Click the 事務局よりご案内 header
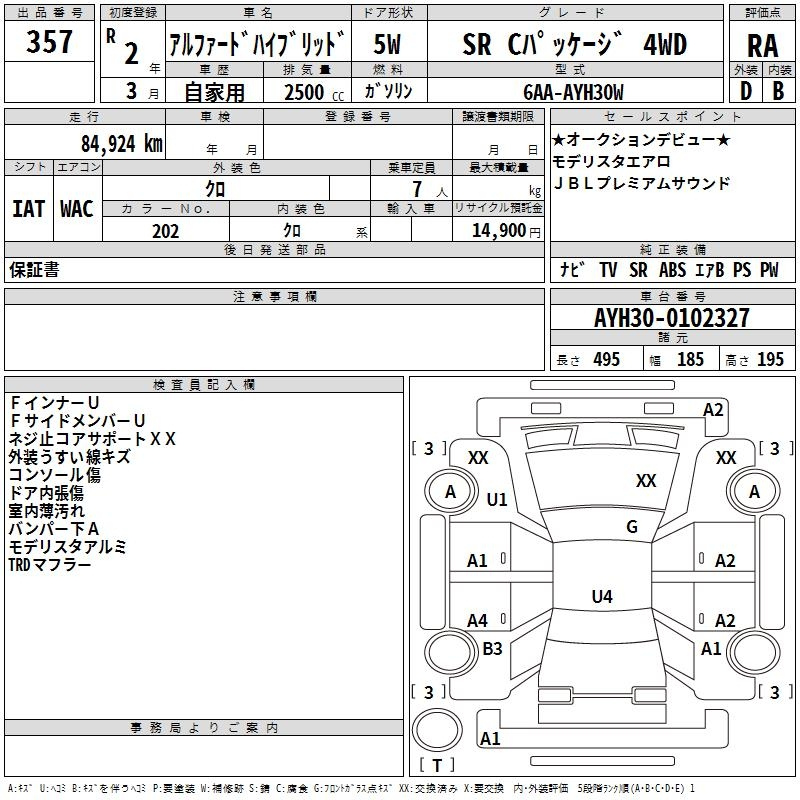The height and width of the screenshot is (800, 800). tap(204, 728)
